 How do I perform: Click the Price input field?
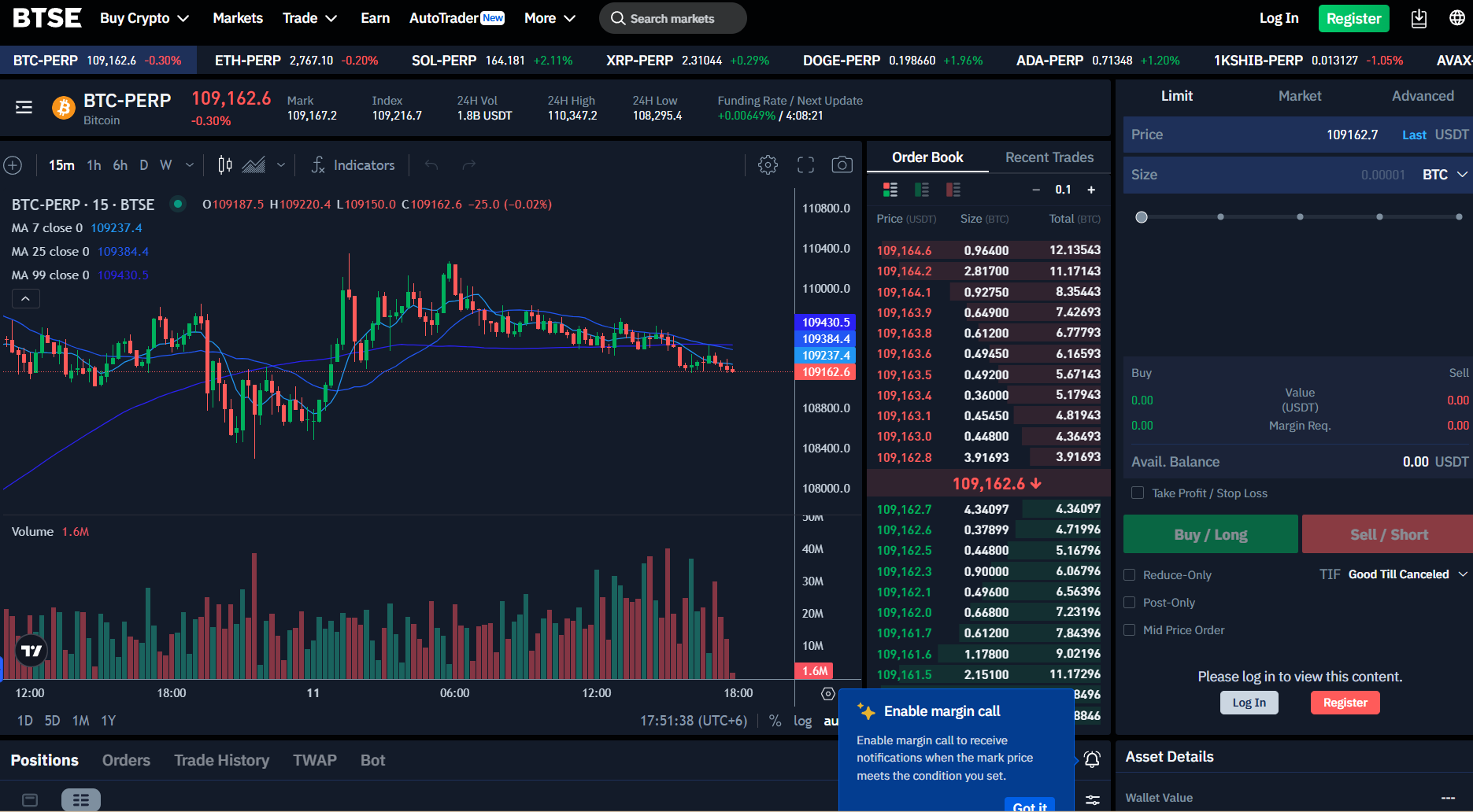1298,135
